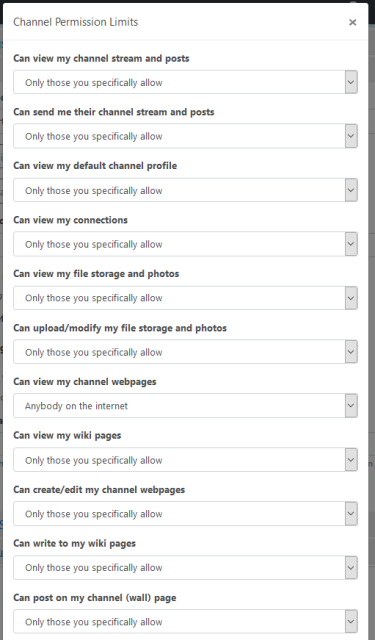Click arrow of 'Anybody on the internet' select
Screen dimensions: 375x640
(351, 406)
